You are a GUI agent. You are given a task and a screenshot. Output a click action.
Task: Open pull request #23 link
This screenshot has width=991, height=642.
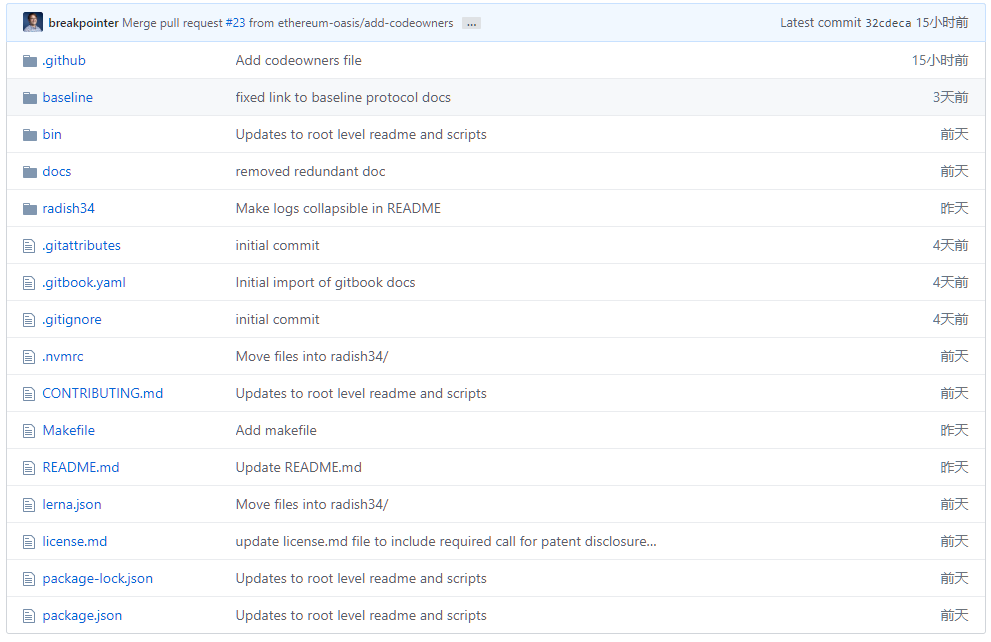pos(235,23)
